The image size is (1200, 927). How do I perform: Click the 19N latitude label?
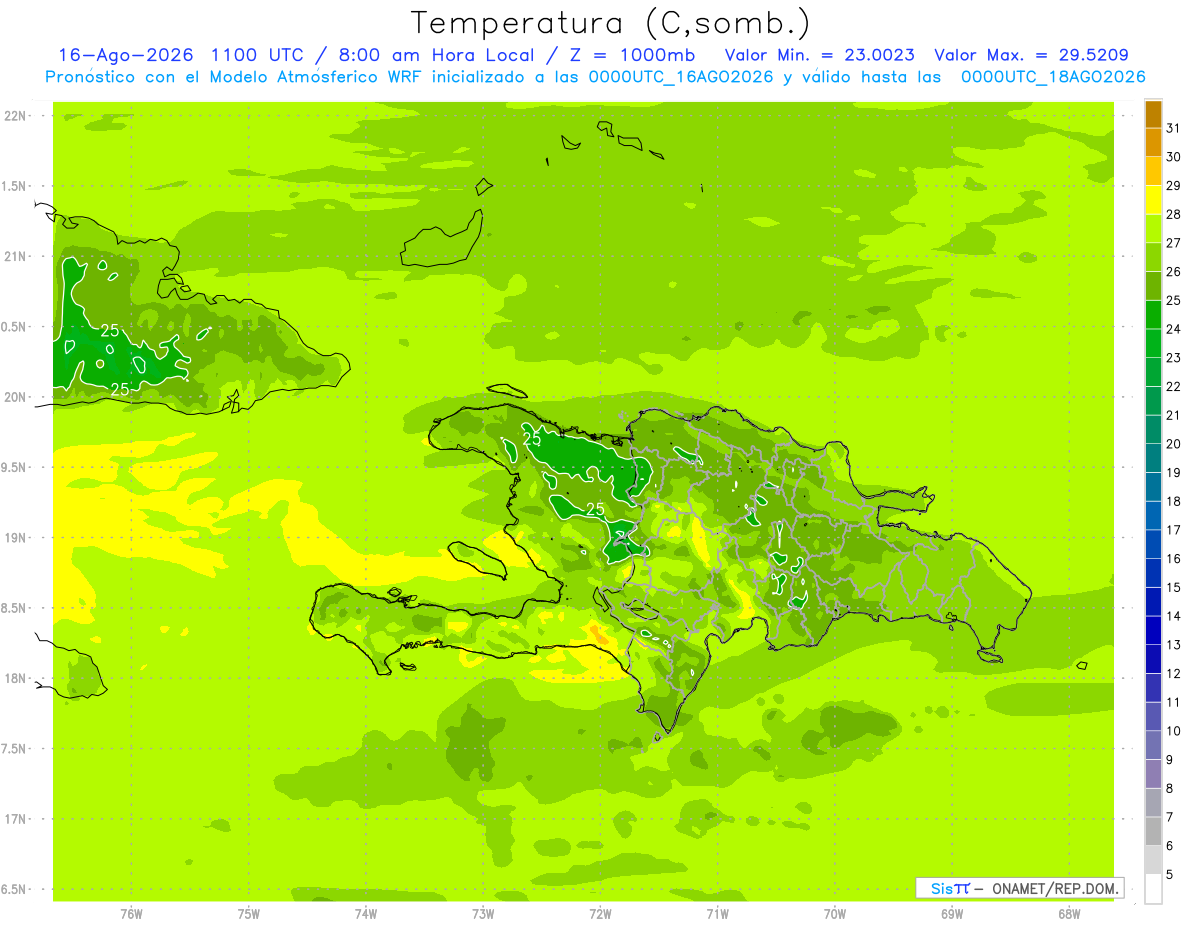pyautogui.click(x=16, y=538)
